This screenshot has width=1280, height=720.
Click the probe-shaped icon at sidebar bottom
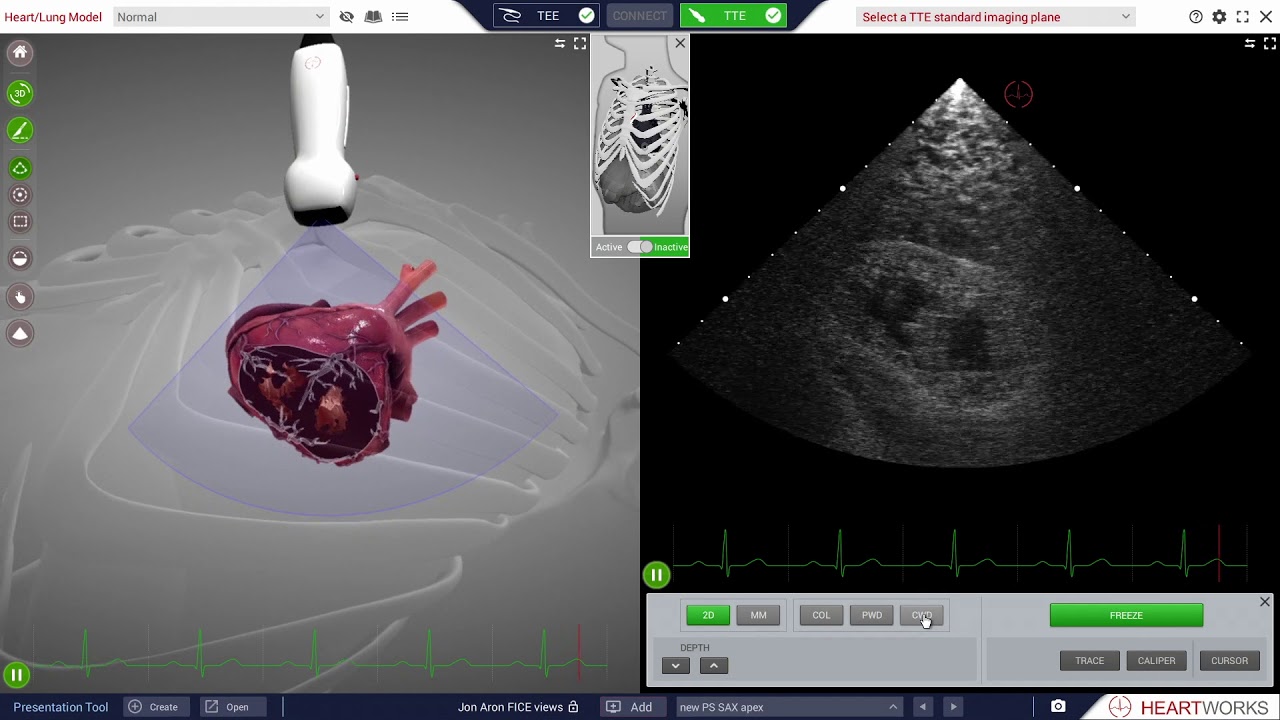[x=20, y=334]
